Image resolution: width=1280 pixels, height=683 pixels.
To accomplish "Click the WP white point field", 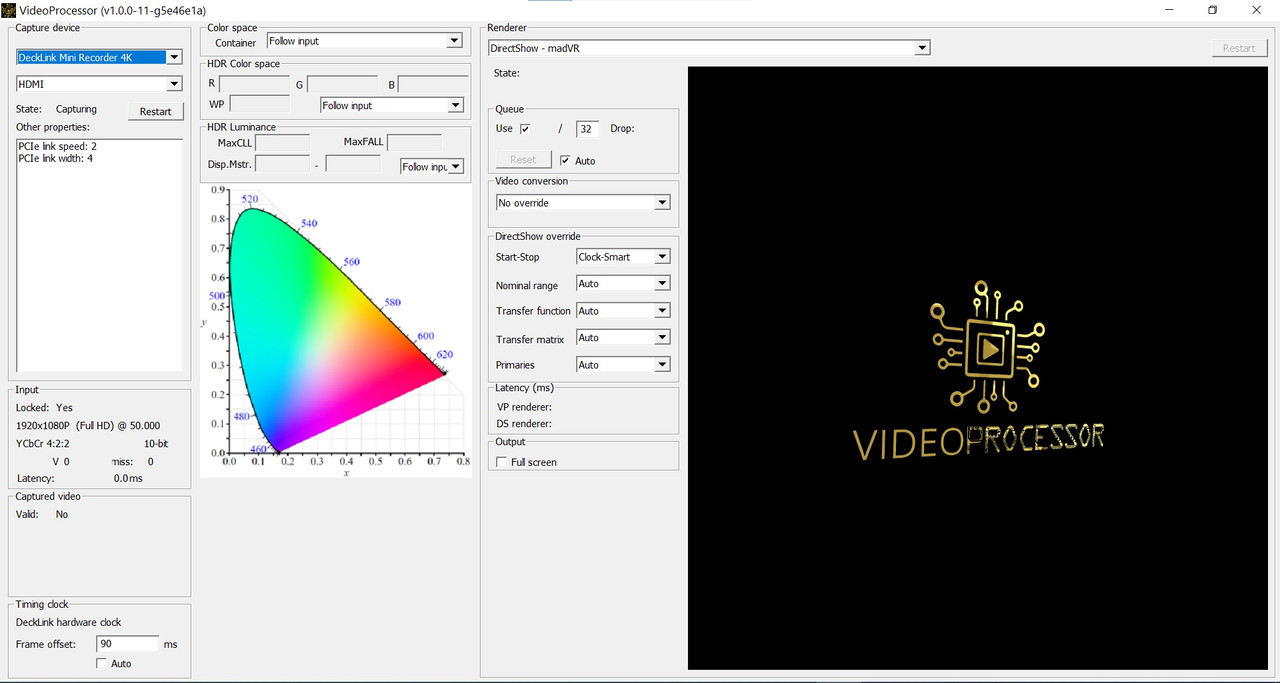I will (260, 104).
